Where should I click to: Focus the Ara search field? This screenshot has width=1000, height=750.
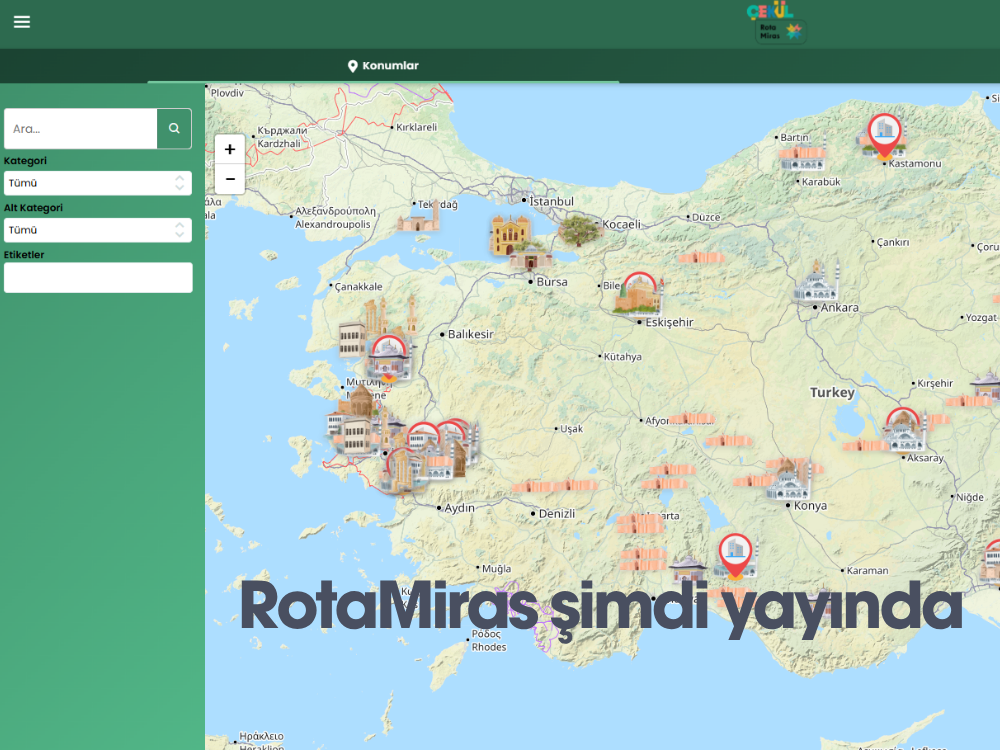81,129
